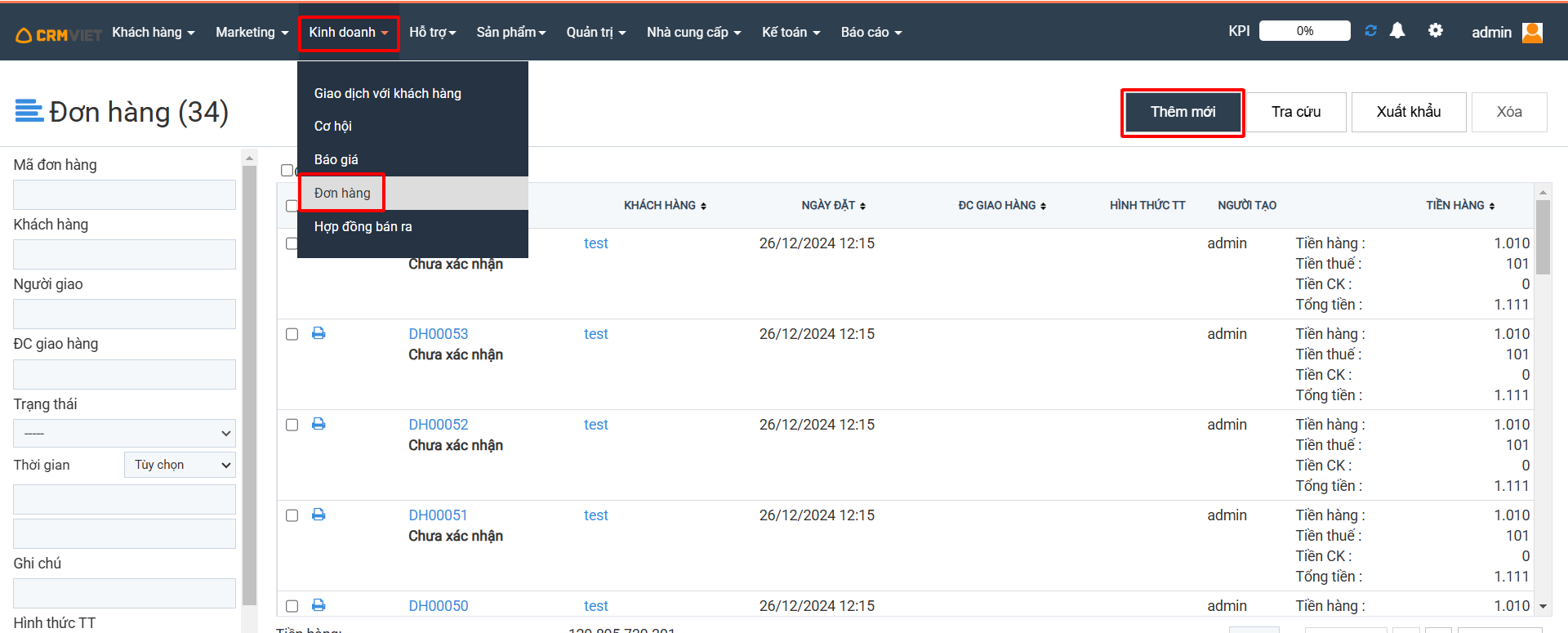The width and height of the screenshot is (1568, 633).
Task: Click the order table vertical scrollbar
Action: [1543, 237]
